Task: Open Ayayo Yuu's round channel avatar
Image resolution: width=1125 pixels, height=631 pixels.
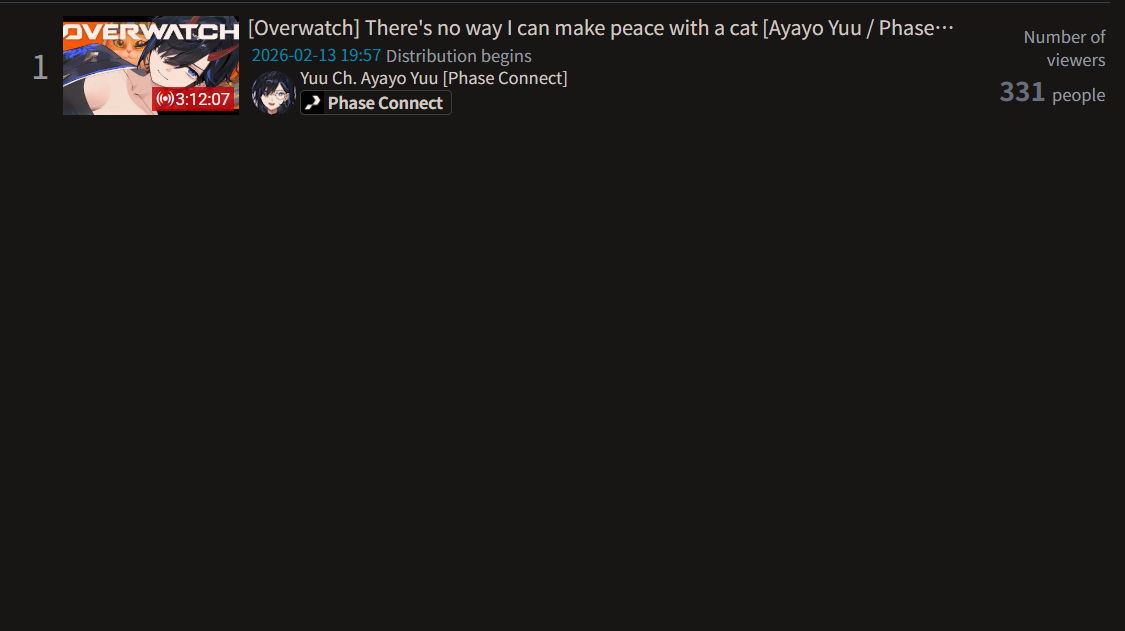Action: click(x=273, y=93)
